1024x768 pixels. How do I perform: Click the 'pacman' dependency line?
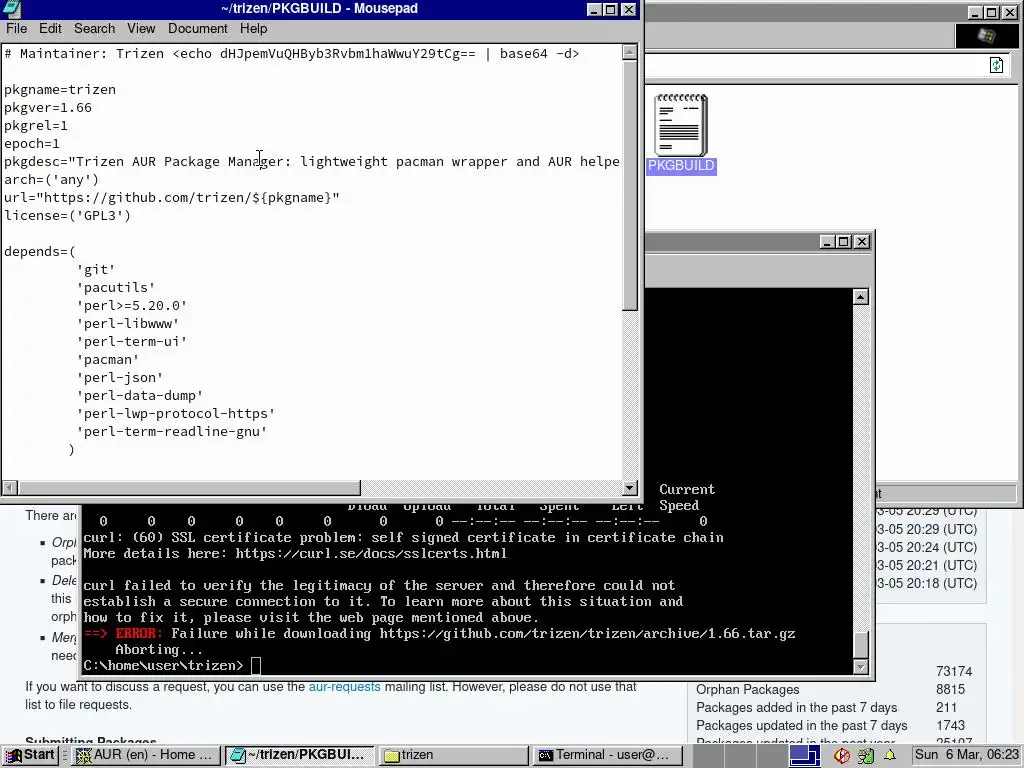tap(108, 359)
